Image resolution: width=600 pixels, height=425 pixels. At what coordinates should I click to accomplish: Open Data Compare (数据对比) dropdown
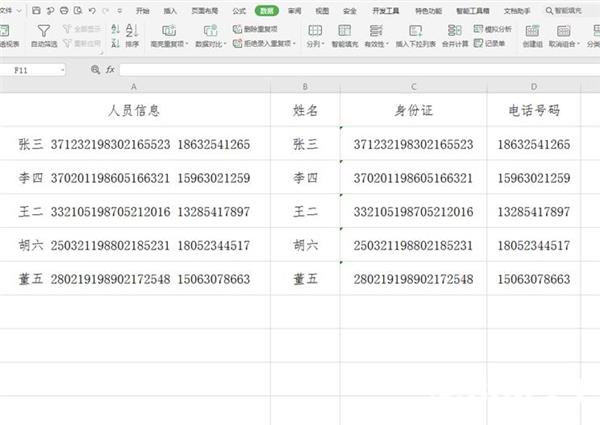point(210,36)
